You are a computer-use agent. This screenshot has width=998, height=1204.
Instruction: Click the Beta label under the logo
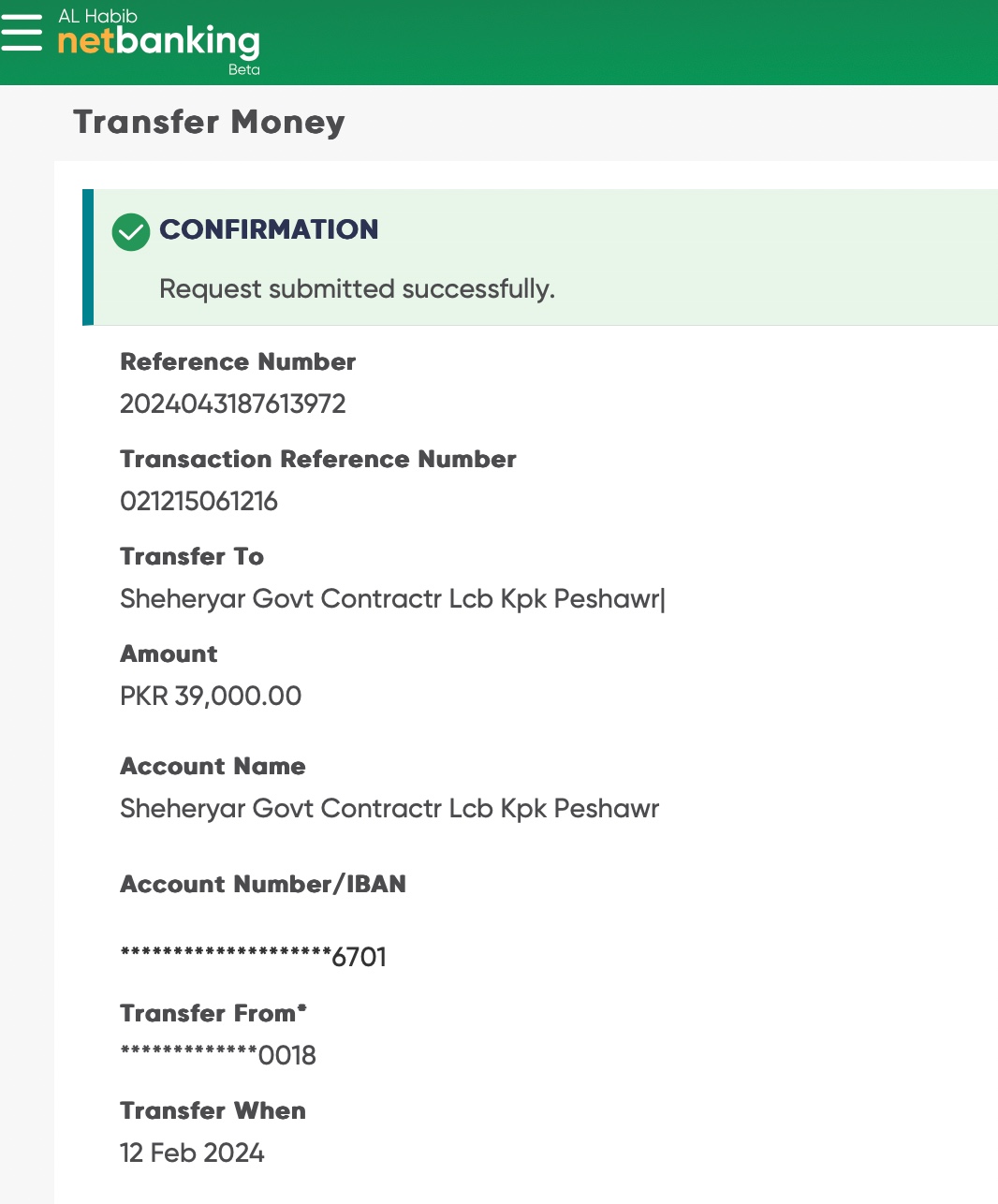click(243, 69)
